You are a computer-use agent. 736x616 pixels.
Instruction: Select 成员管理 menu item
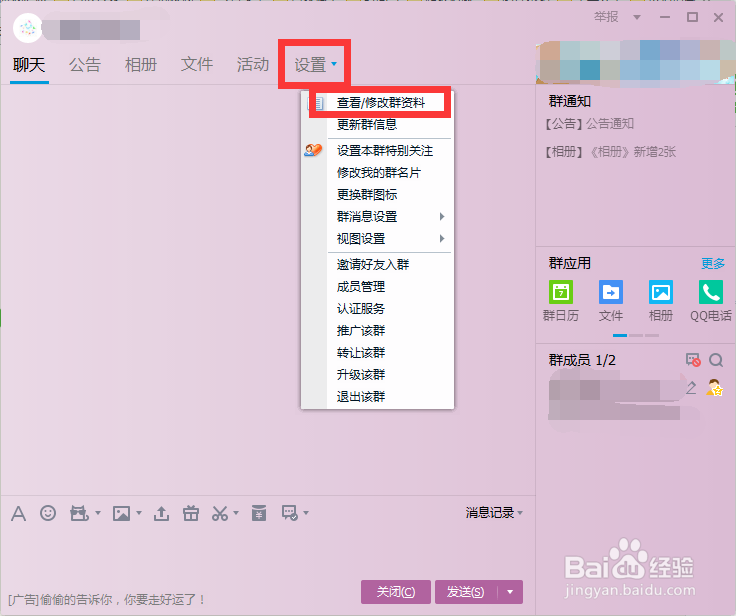(x=361, y=286)
